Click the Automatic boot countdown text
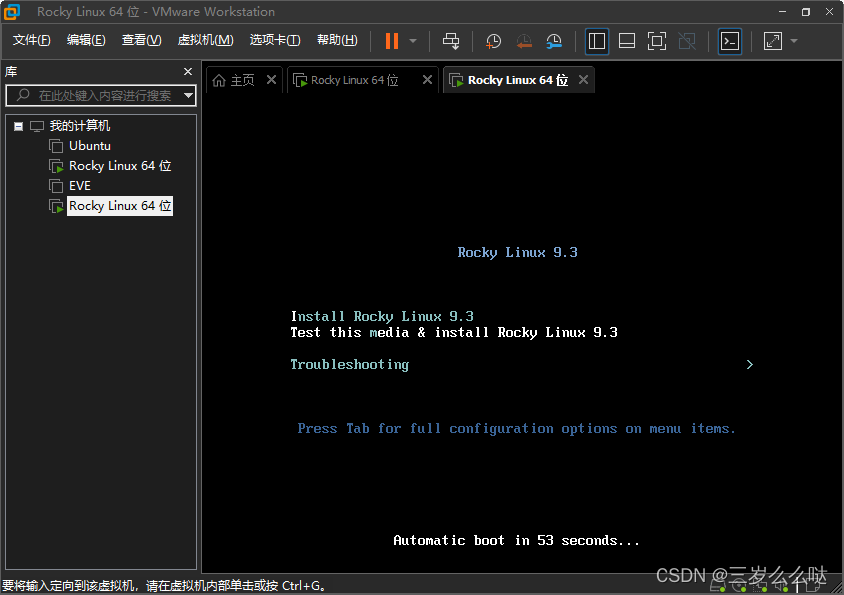The height and width of the screenshot is (595, 844). 516,540
